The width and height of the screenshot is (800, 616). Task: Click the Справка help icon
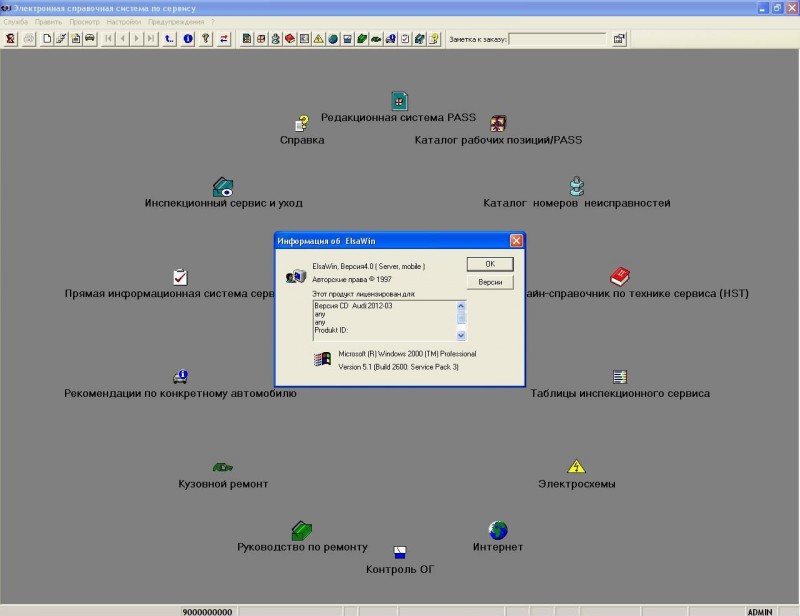click(301, 123)
